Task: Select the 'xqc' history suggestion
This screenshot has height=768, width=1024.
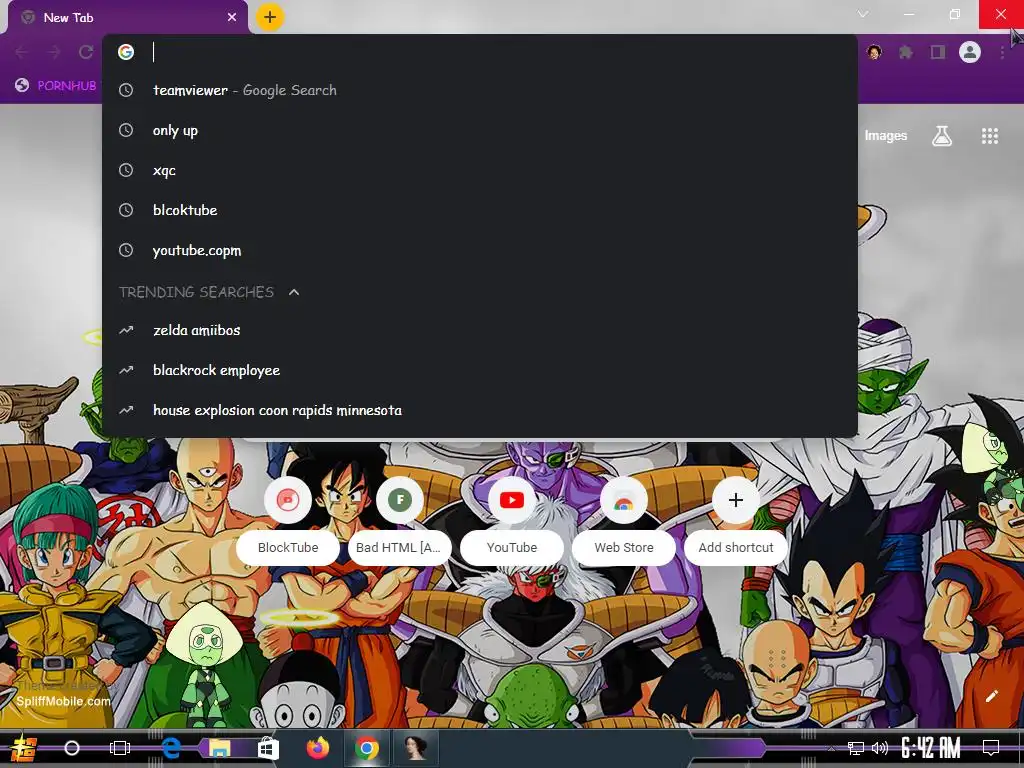Action: click(x=480, y=170)
